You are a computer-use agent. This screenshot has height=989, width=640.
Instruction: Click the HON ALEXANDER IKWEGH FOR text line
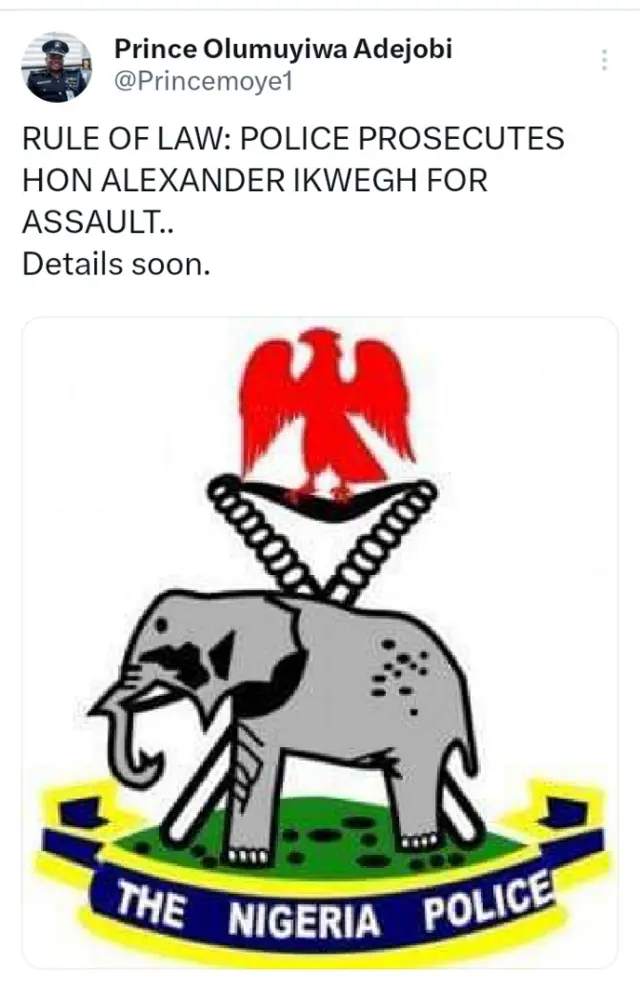255,180
